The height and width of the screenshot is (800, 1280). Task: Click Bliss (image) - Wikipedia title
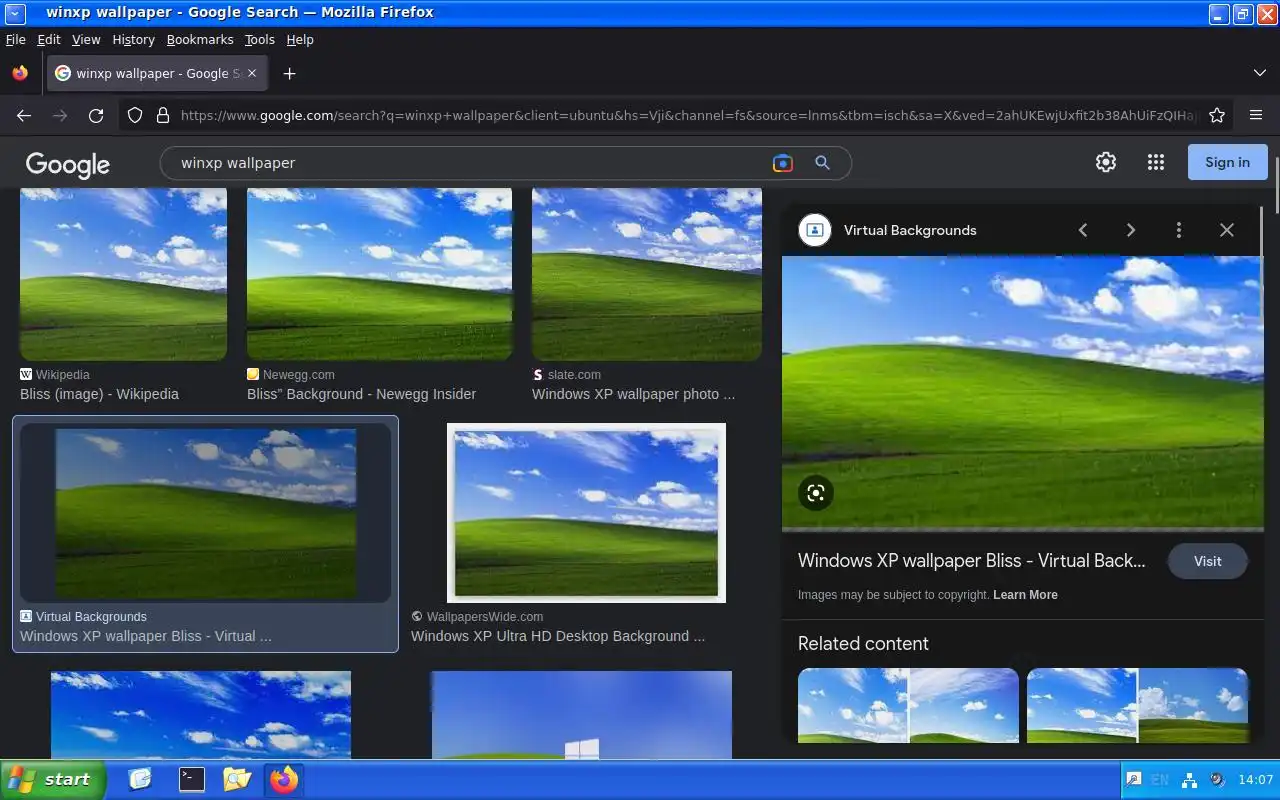click(x=99, y=394)
